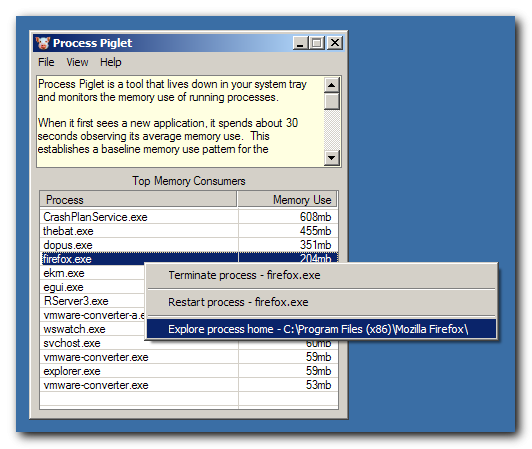Minimize the Process Piglet window
Image resolution: width=532 pixels, height=449 pixels.
[301, 43]
